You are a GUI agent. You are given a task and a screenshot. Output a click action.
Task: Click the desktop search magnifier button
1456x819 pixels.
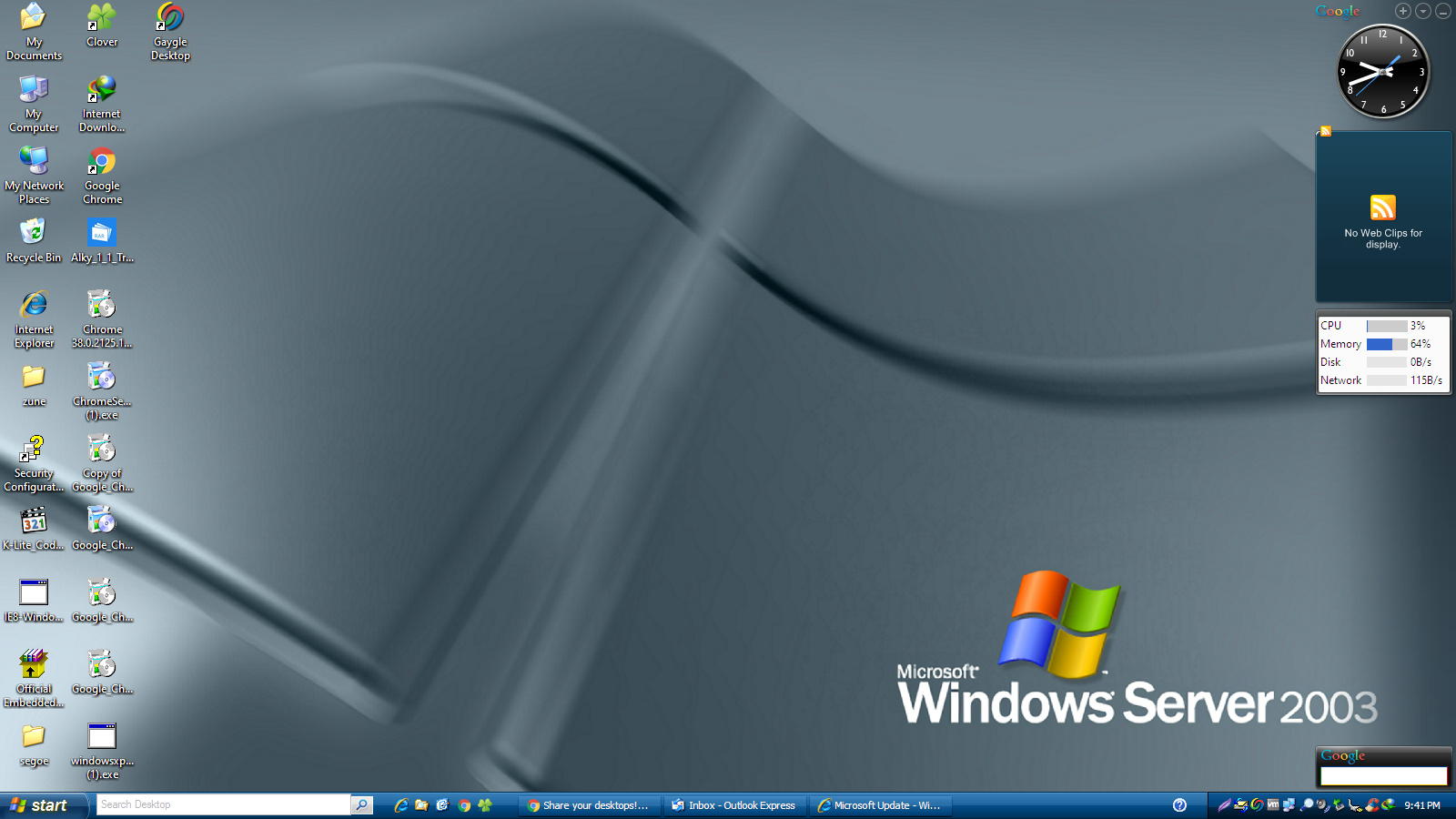(x=362, y=804)
